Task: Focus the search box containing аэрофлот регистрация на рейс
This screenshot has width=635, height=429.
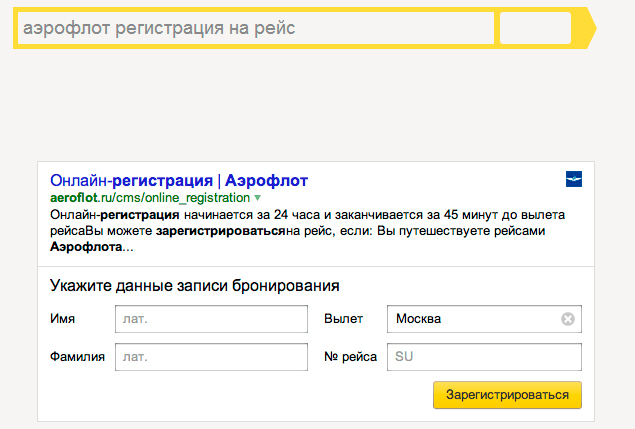Action: 256,28
